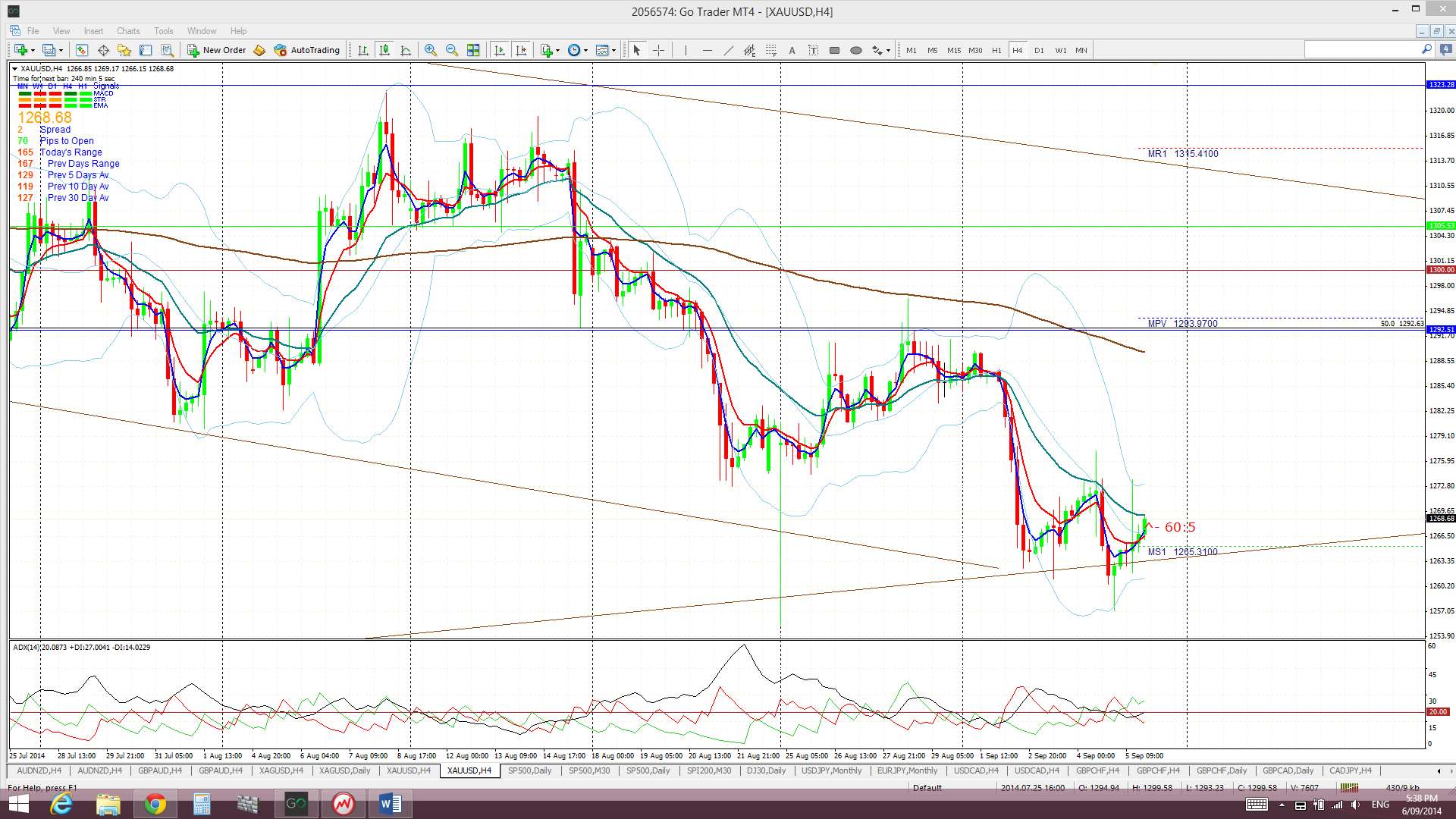Image resolution: width=1456 pixels, height=819 pixels.
Task: Select the line chart icon
Action: tap(406, 50)
